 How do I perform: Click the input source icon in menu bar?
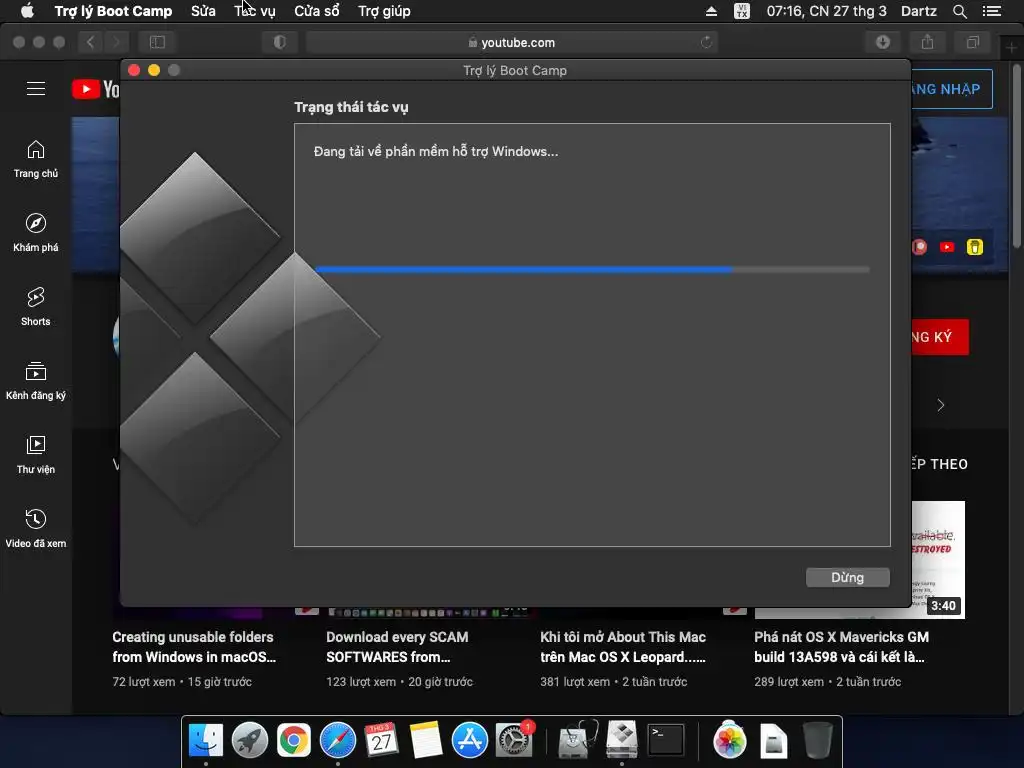(x=741, y=11)
